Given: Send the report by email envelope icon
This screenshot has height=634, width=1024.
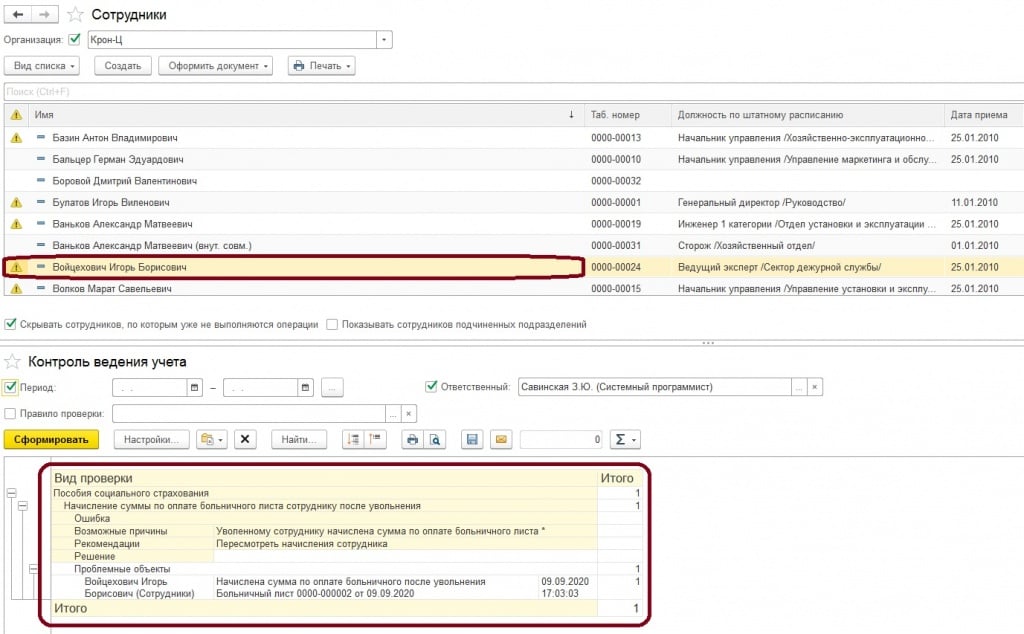Looking at the screenshot, I should [500, 439].
